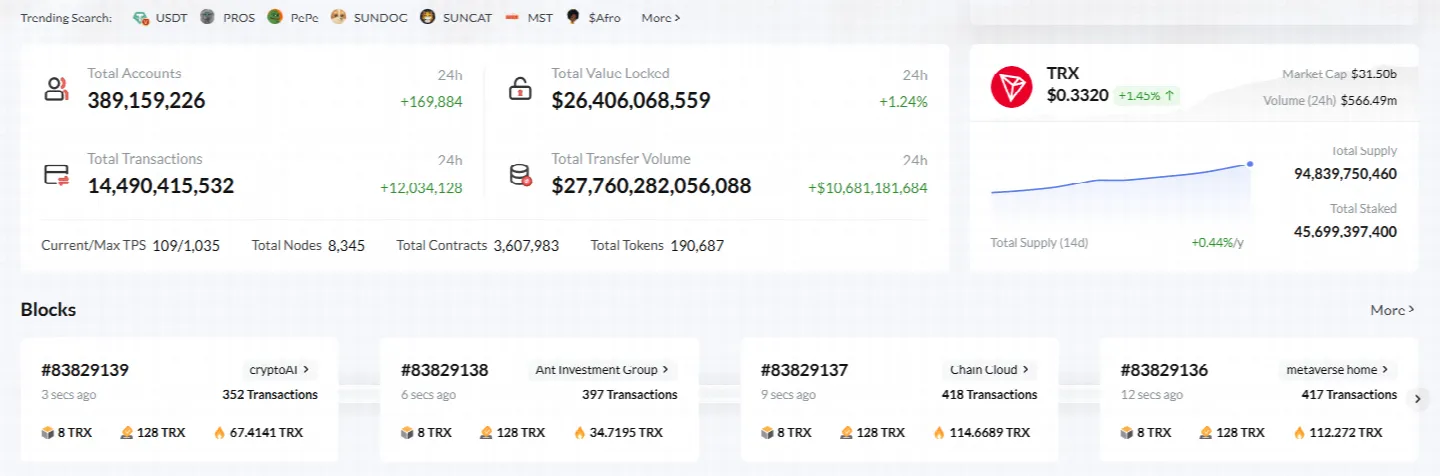Click the Total Tokens value 190,687

697,245
